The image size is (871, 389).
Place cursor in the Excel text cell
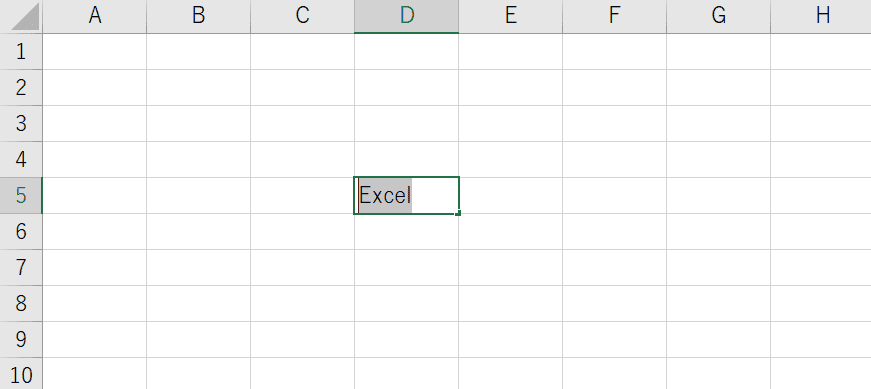pyautogui.click(x=407, y=196)
